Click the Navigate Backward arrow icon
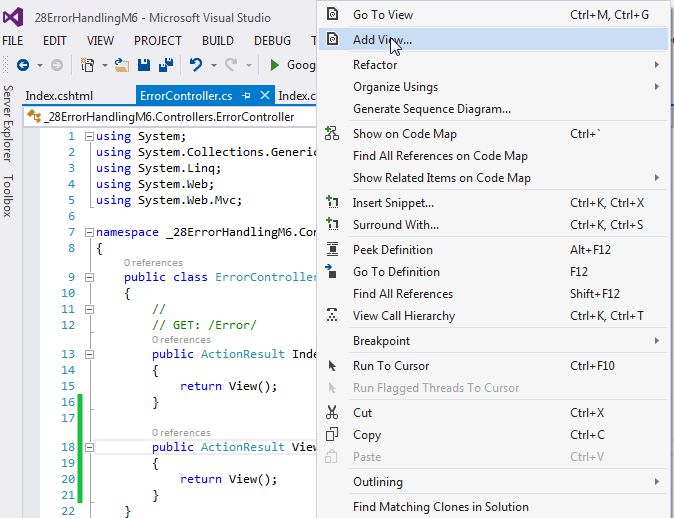Image resolution: width=674 pixels, height=518 pixels. coord(23,65)
